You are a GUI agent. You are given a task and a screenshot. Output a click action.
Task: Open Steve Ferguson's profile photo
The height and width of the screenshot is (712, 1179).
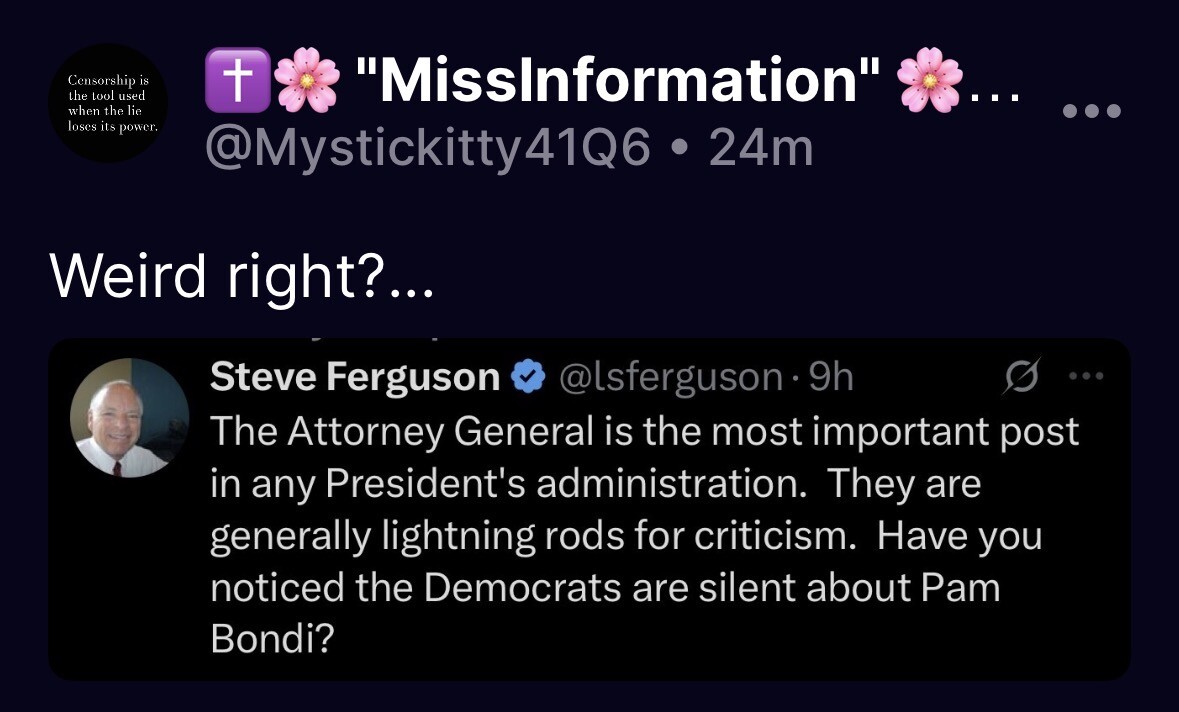(130, 417)
